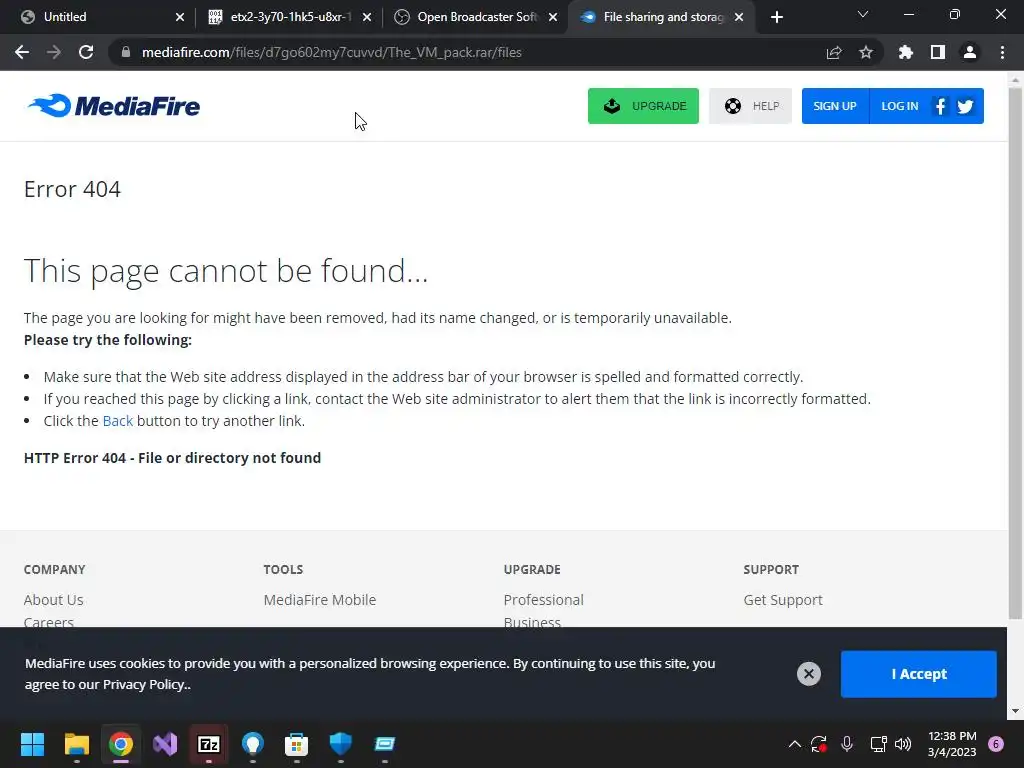Viewport: 1024px width, 768px height.
Task: Click the green UPGRADE button
Action: [x=643, y=106]
